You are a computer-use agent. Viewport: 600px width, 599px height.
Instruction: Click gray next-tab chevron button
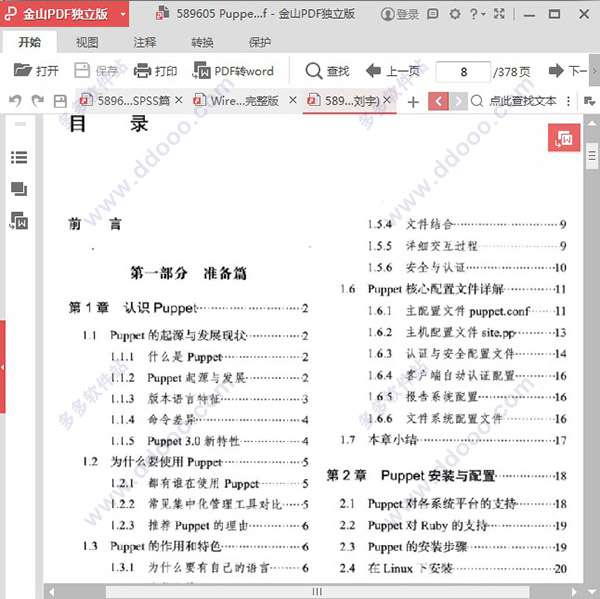click(x=458, y=101)
